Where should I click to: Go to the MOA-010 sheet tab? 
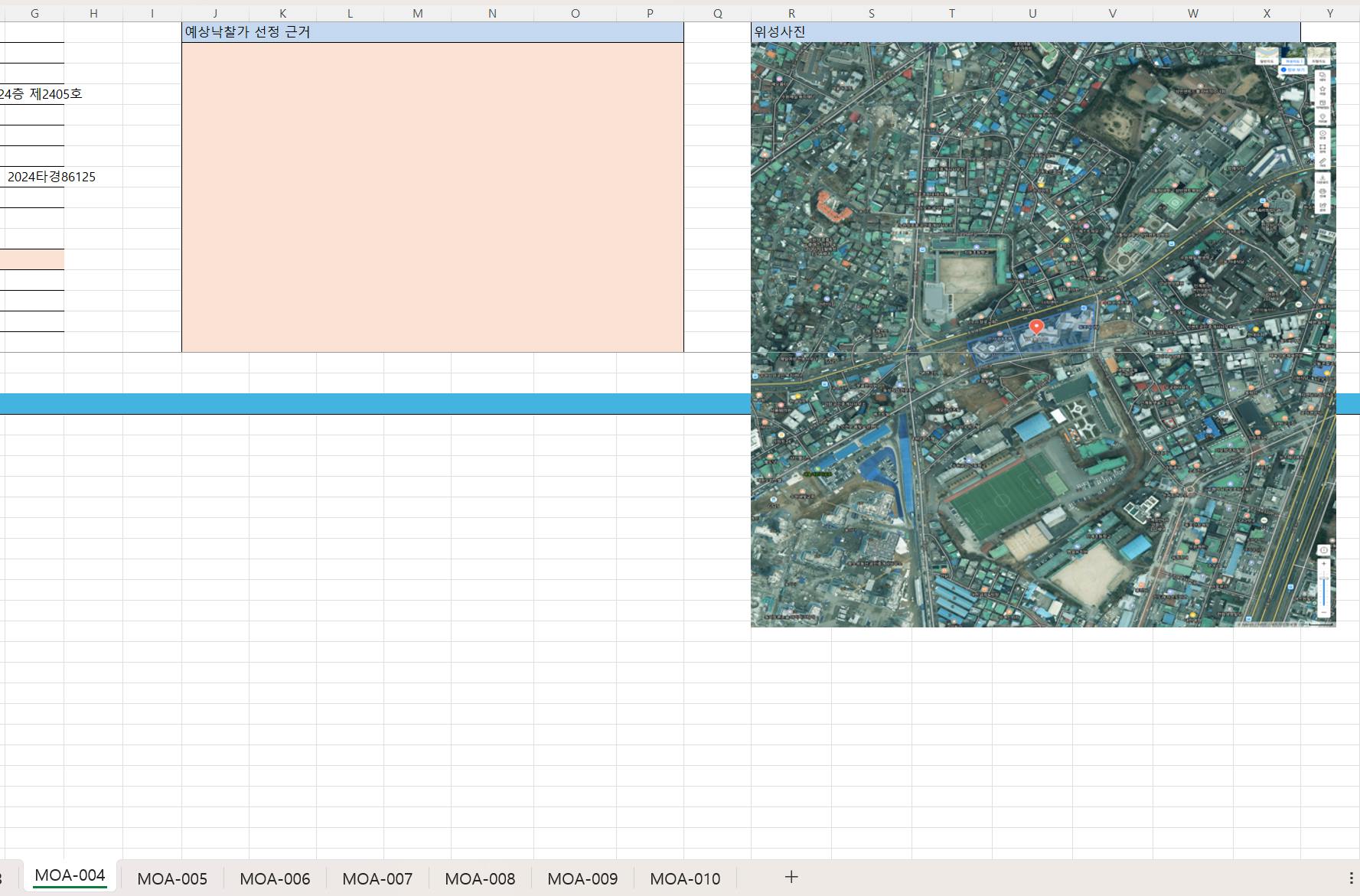(685, 878)
